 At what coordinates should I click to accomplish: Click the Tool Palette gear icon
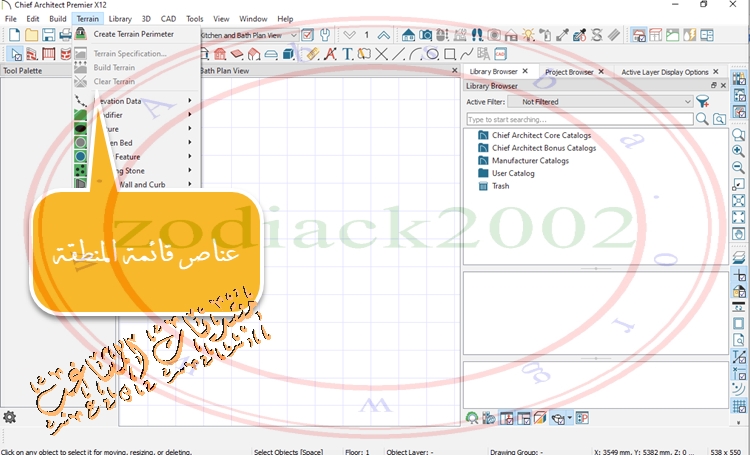coord(9,417)
